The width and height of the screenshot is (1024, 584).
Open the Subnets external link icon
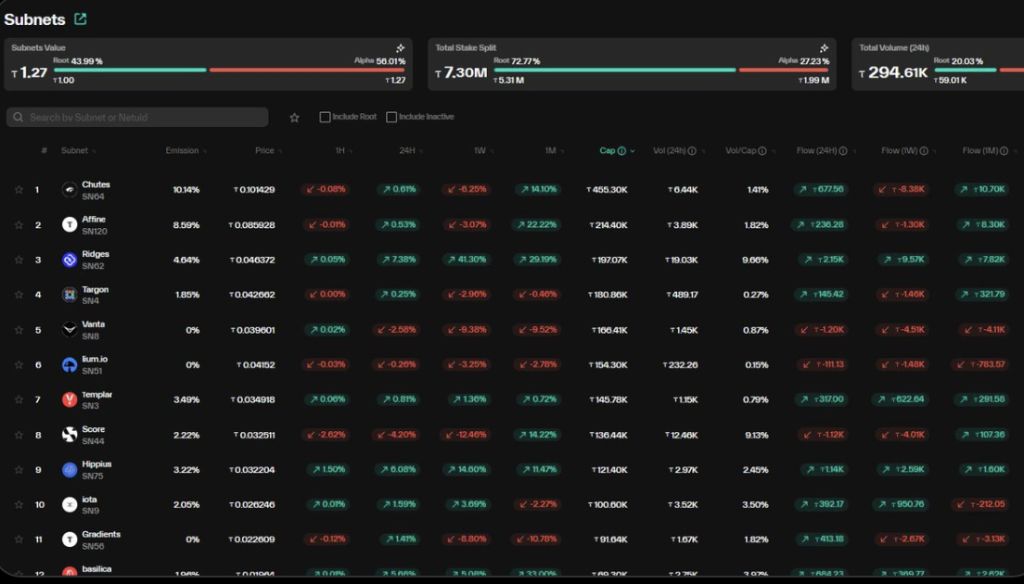[80, 19]
